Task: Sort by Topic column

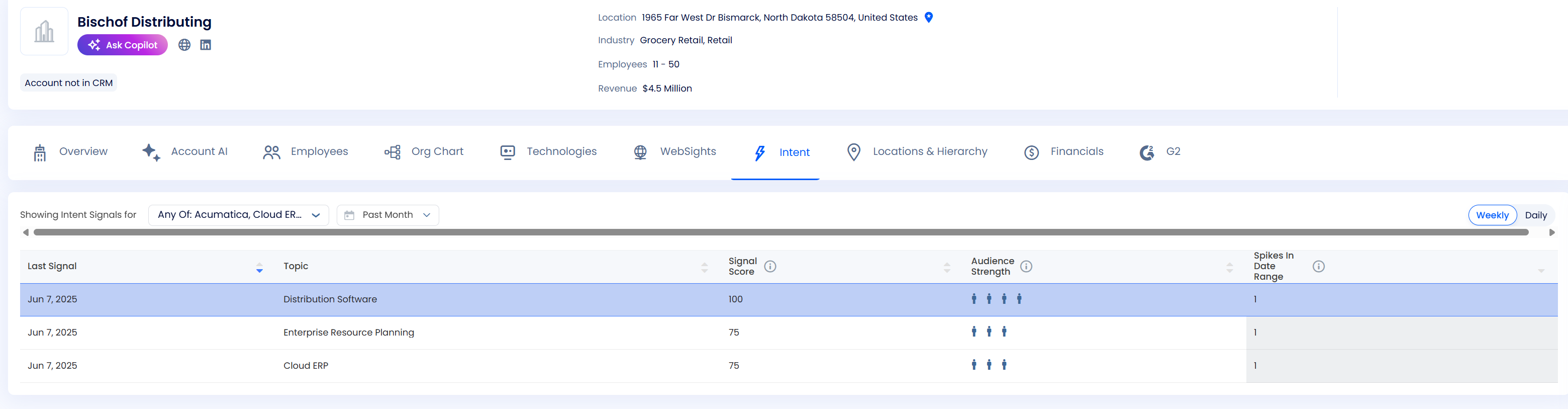Action: pos(704,267)
